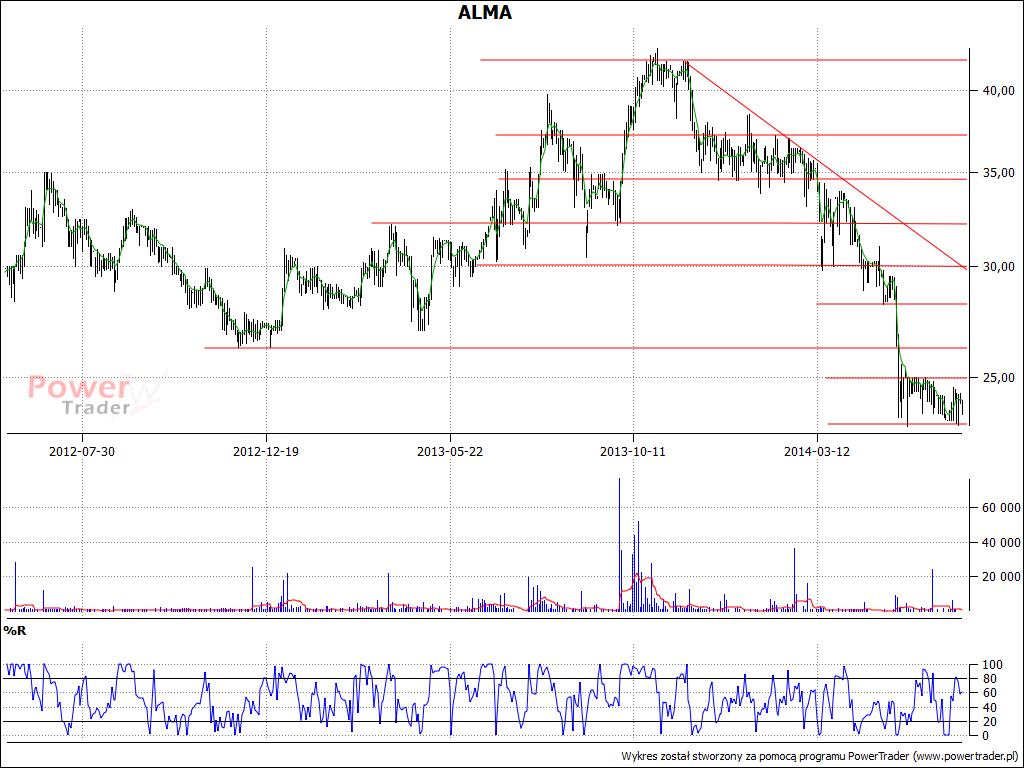Click the tallest volume bar near 2013-10-11
This screenshot has width=1024, height=768.
click(x=619, y=545)
